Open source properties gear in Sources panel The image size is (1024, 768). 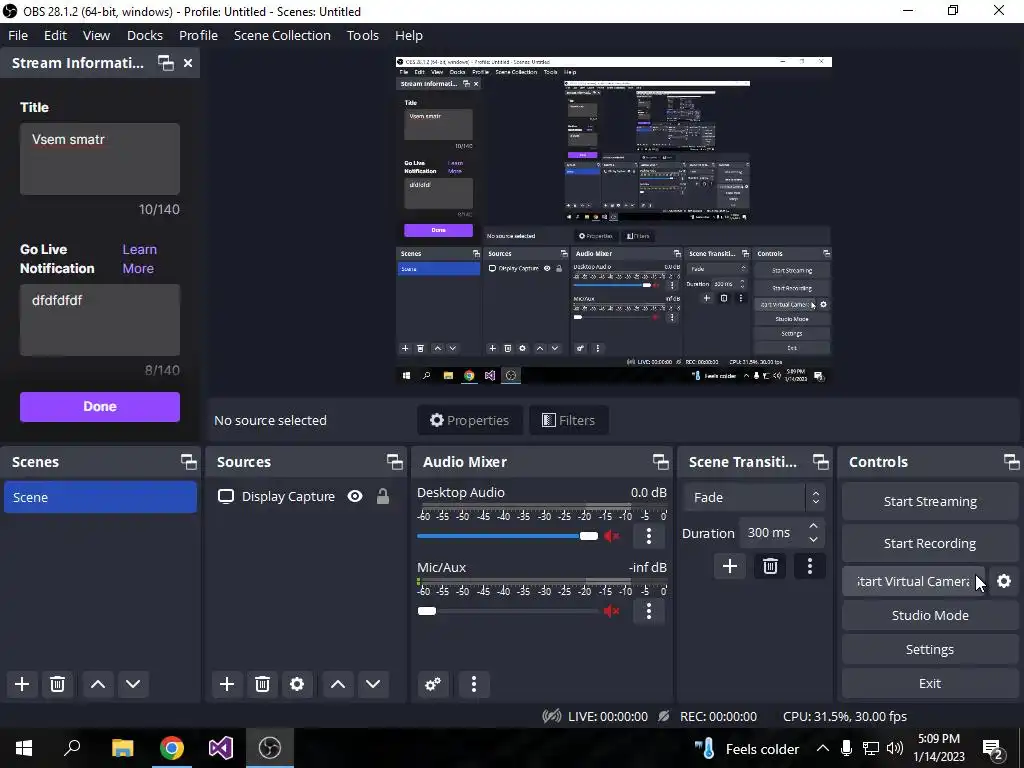297,684
